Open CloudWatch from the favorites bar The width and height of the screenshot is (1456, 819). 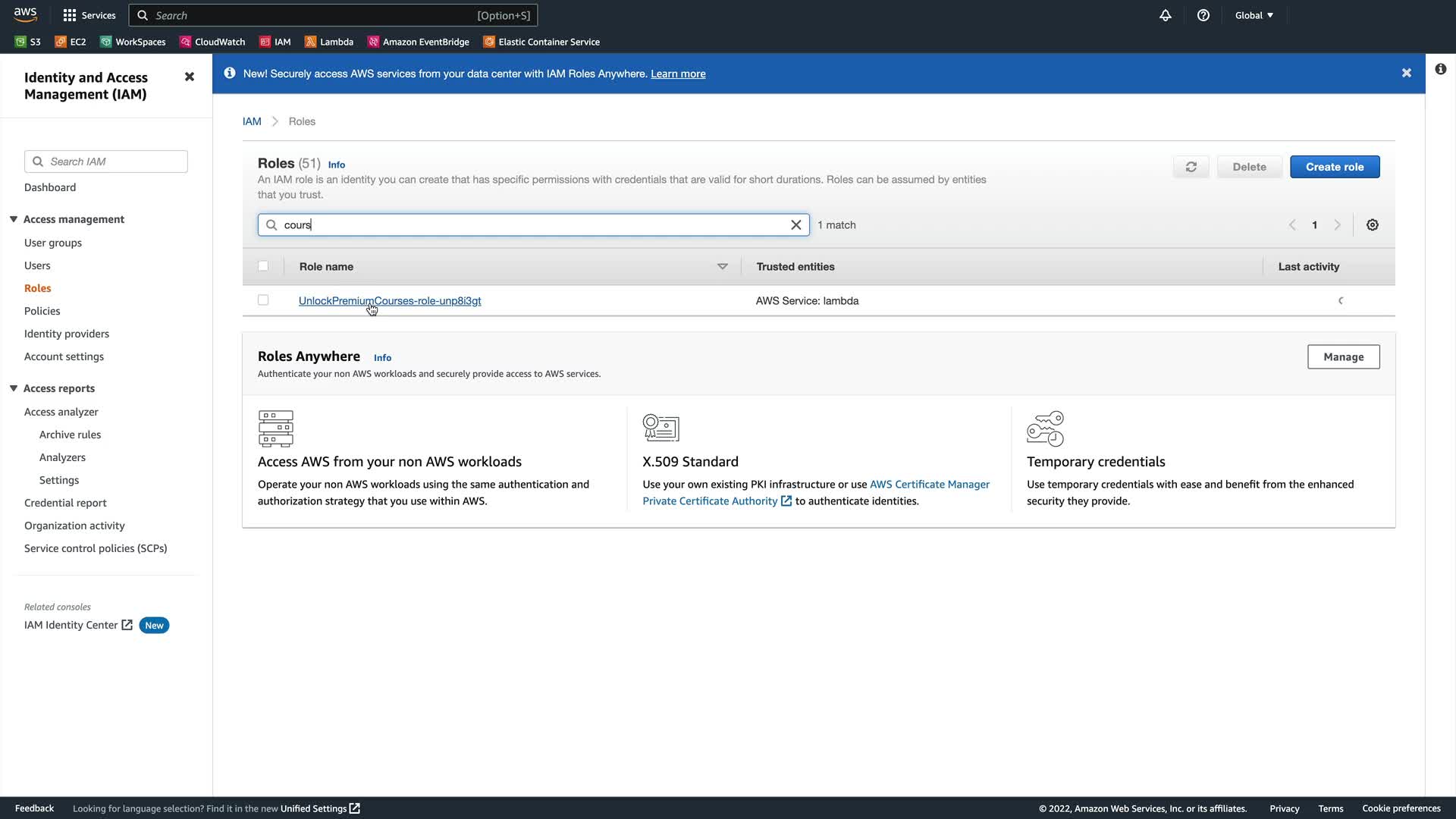pyautogui.click(x=212, y=42)
